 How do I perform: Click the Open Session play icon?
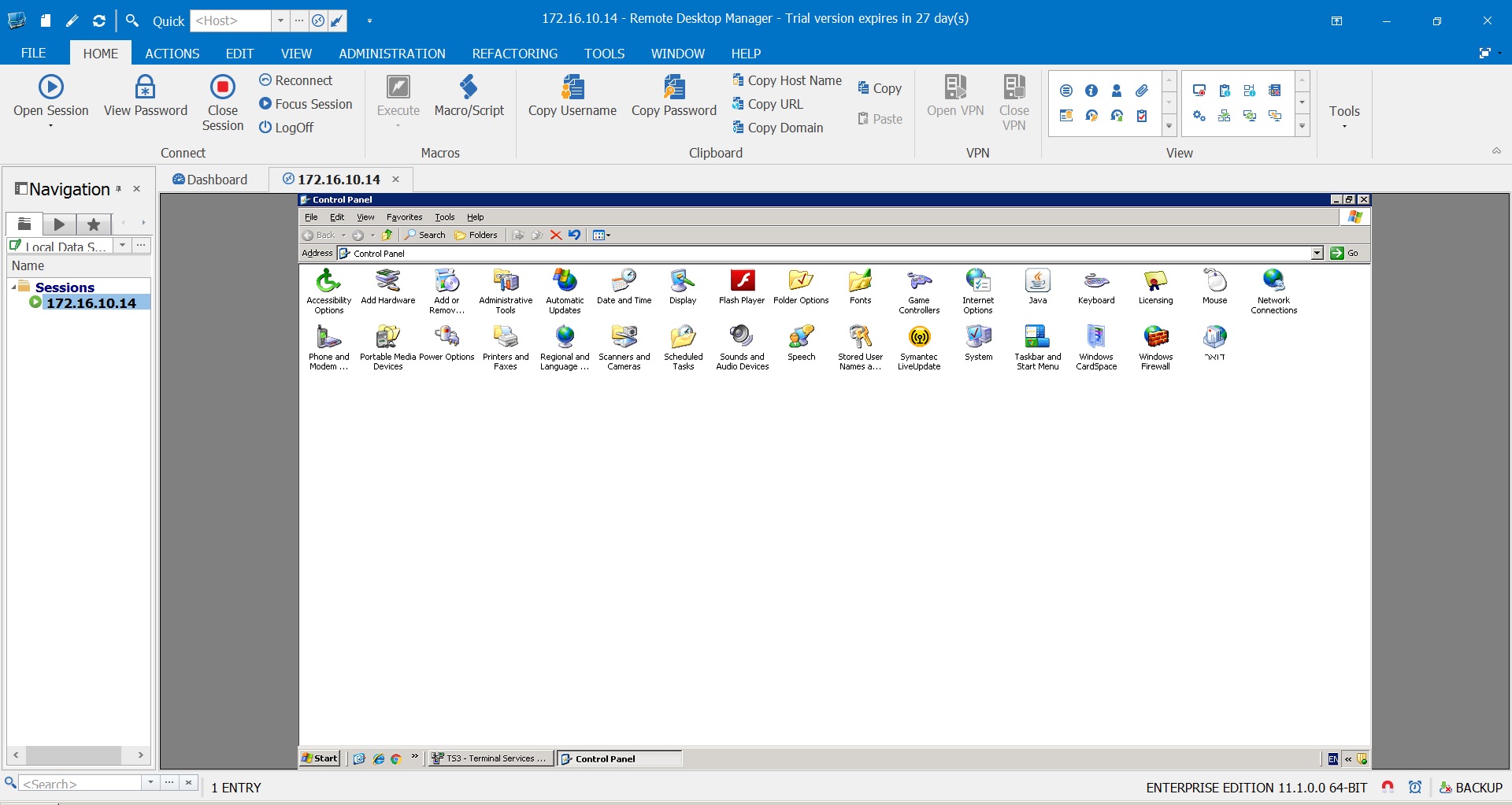click(x=51, y=86)
